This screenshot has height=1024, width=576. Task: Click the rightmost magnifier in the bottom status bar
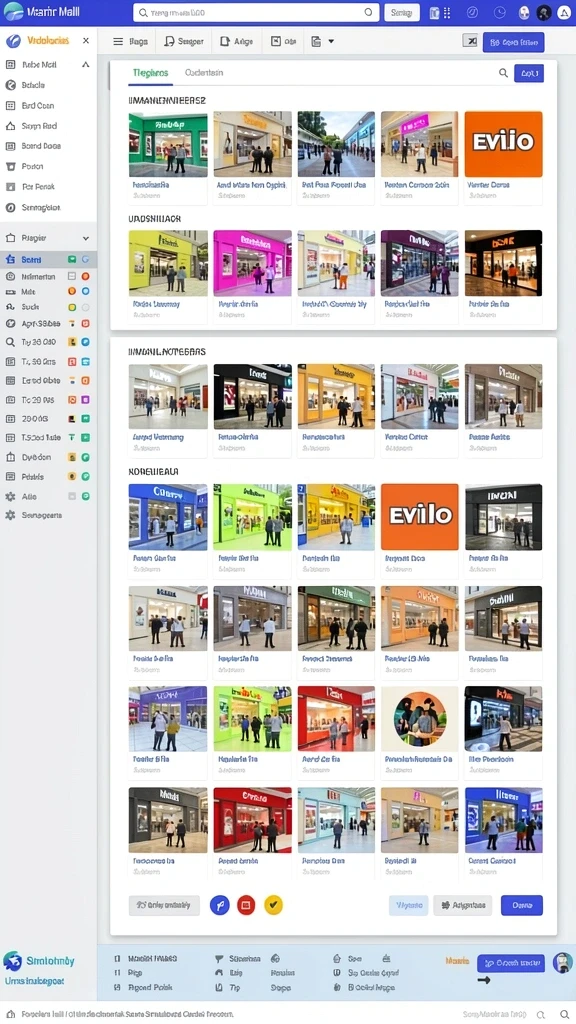click(565, 1014)
